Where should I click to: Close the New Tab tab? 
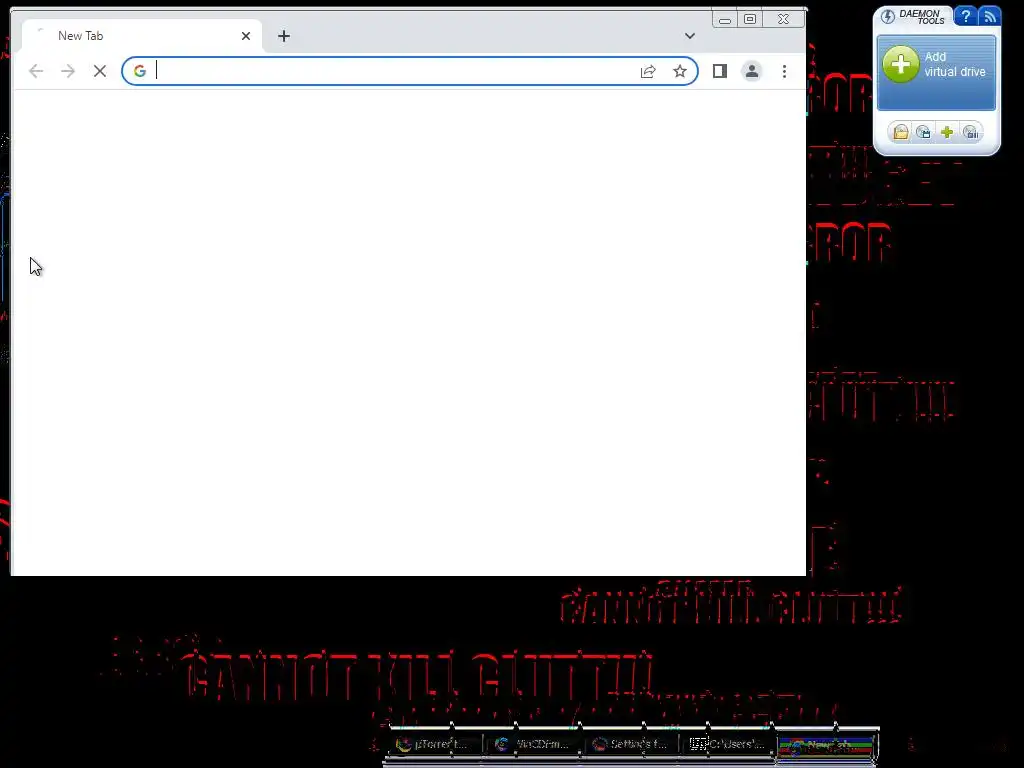246,36
